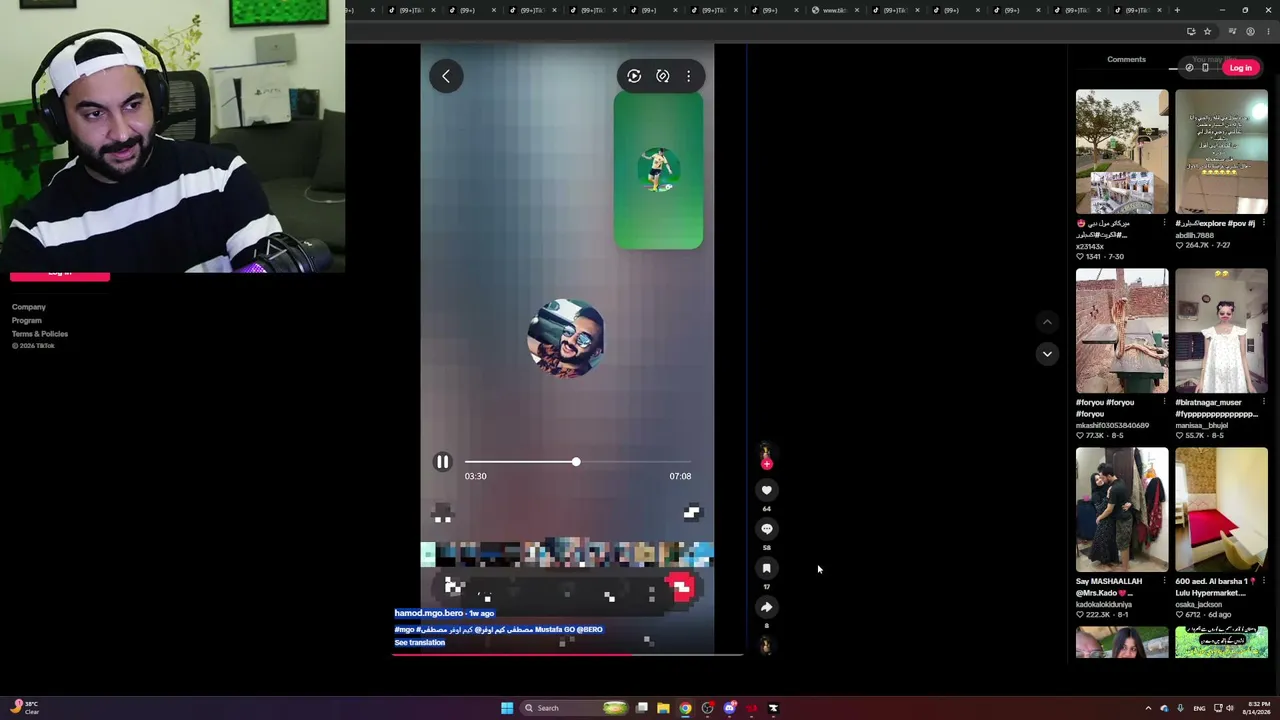The height and width of the screenshot is (720, 1280).
Task: Open manisaa__bhujel video thumbnail
Action: [x=1221, y=331]
